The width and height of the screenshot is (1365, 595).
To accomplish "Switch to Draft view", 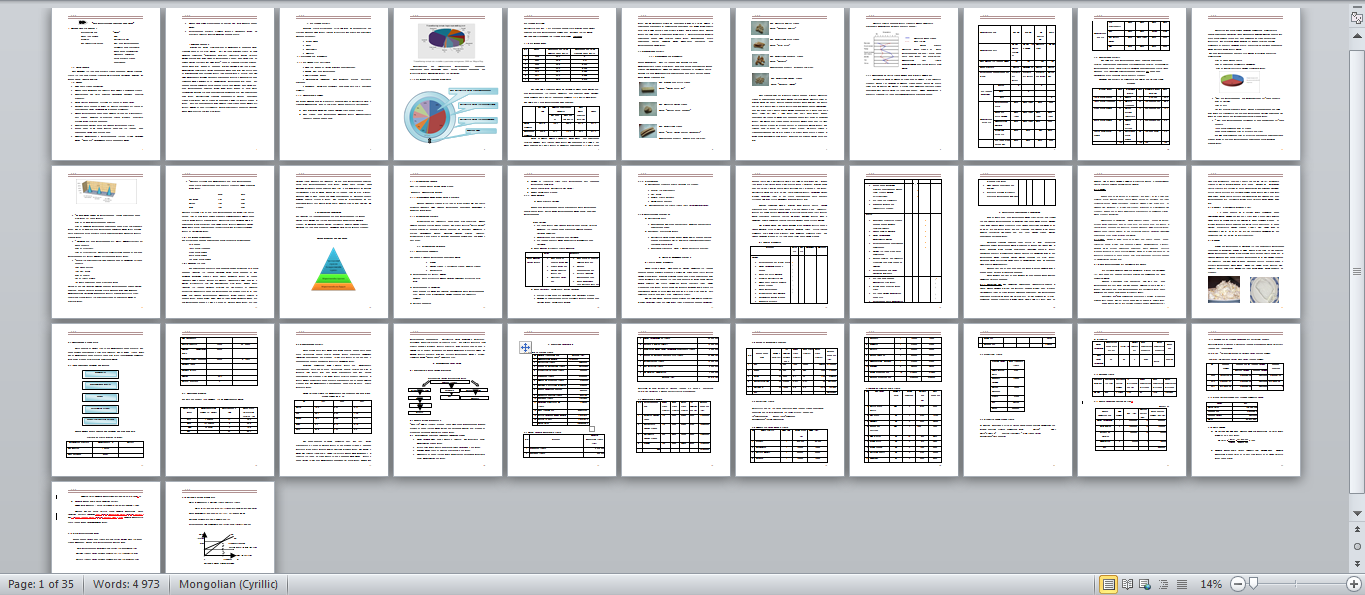I will (1181, 584).
